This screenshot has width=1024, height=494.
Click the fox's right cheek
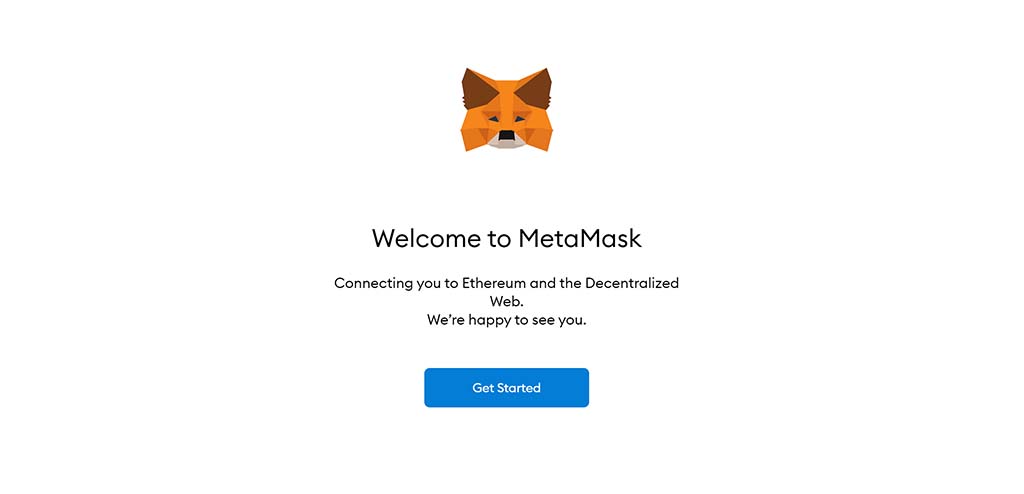point(540,132)
